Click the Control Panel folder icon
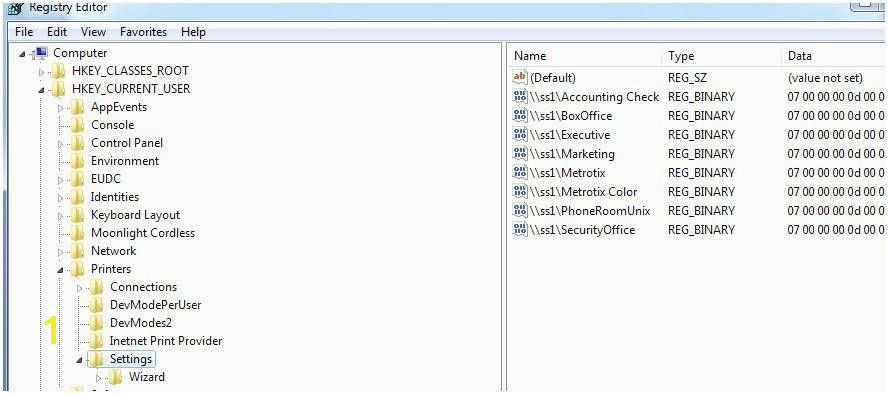The height and width of the screenshot is (394, 888). (x=78, y=143)
